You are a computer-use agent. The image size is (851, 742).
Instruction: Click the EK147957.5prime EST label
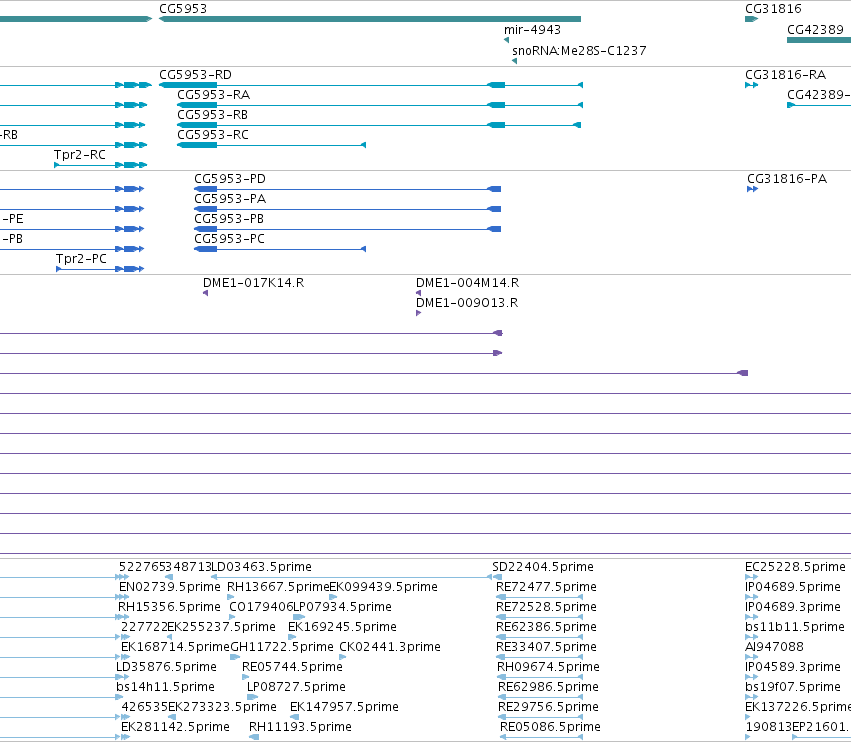point(344,707)
